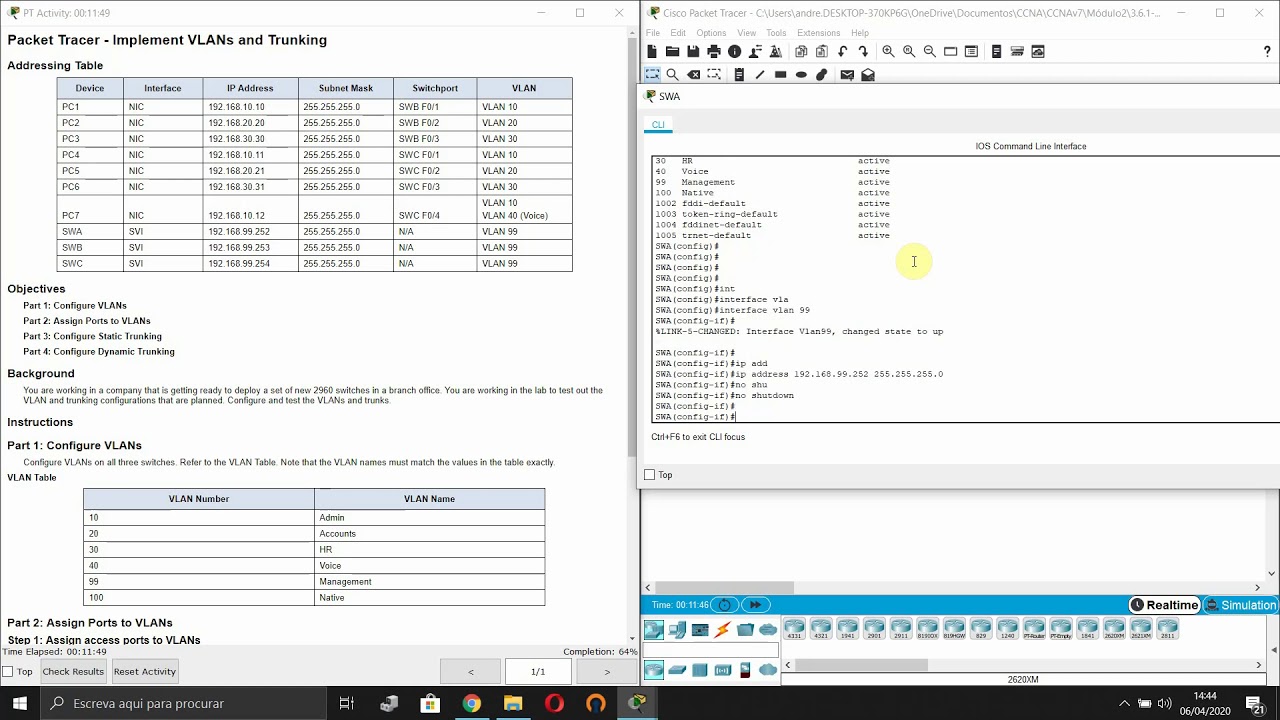Click the Check Results button
The image size is (1280, 720).
(73, 672)
